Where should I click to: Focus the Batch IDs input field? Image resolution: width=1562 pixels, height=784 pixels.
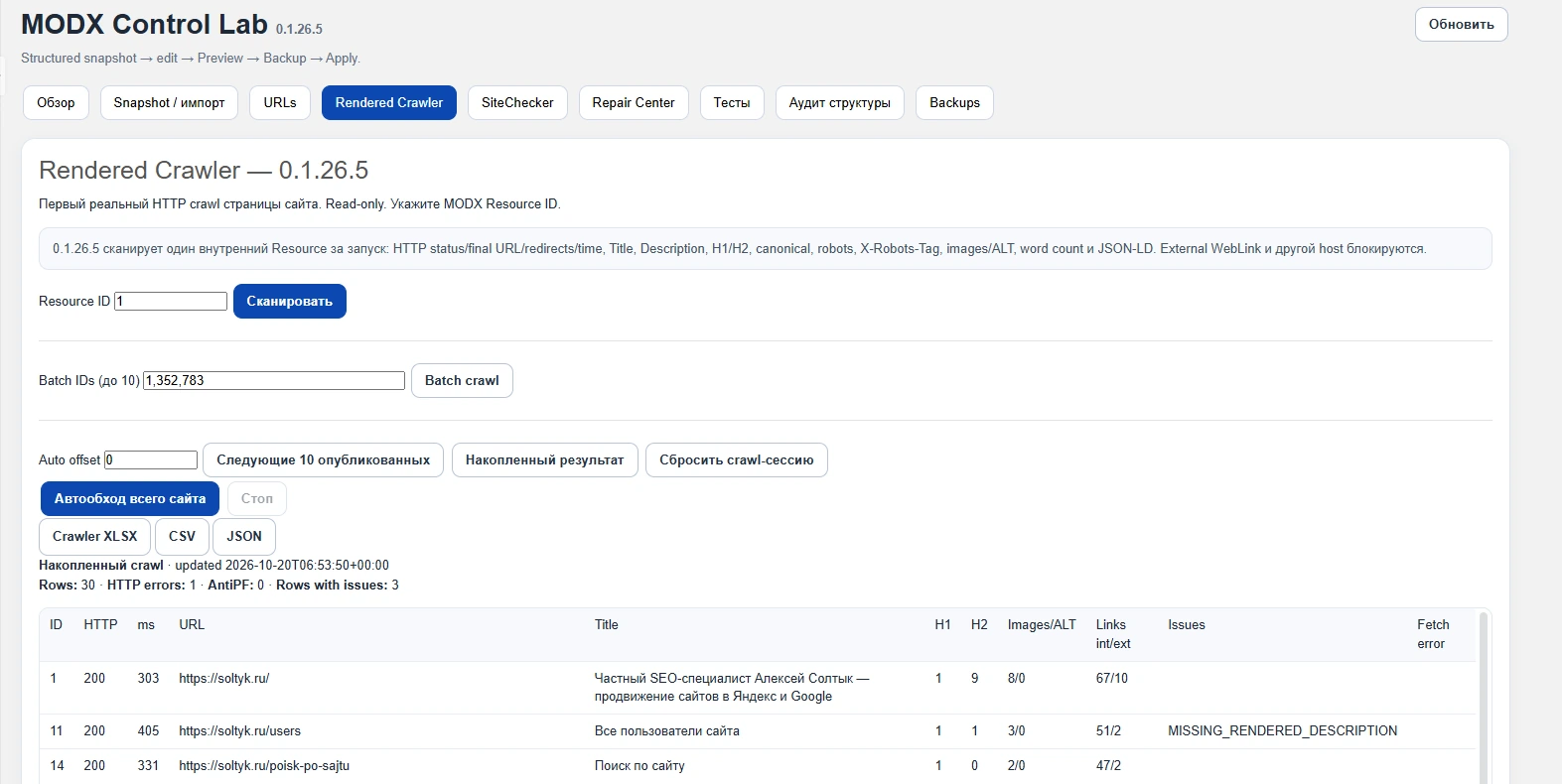(274, 380)
